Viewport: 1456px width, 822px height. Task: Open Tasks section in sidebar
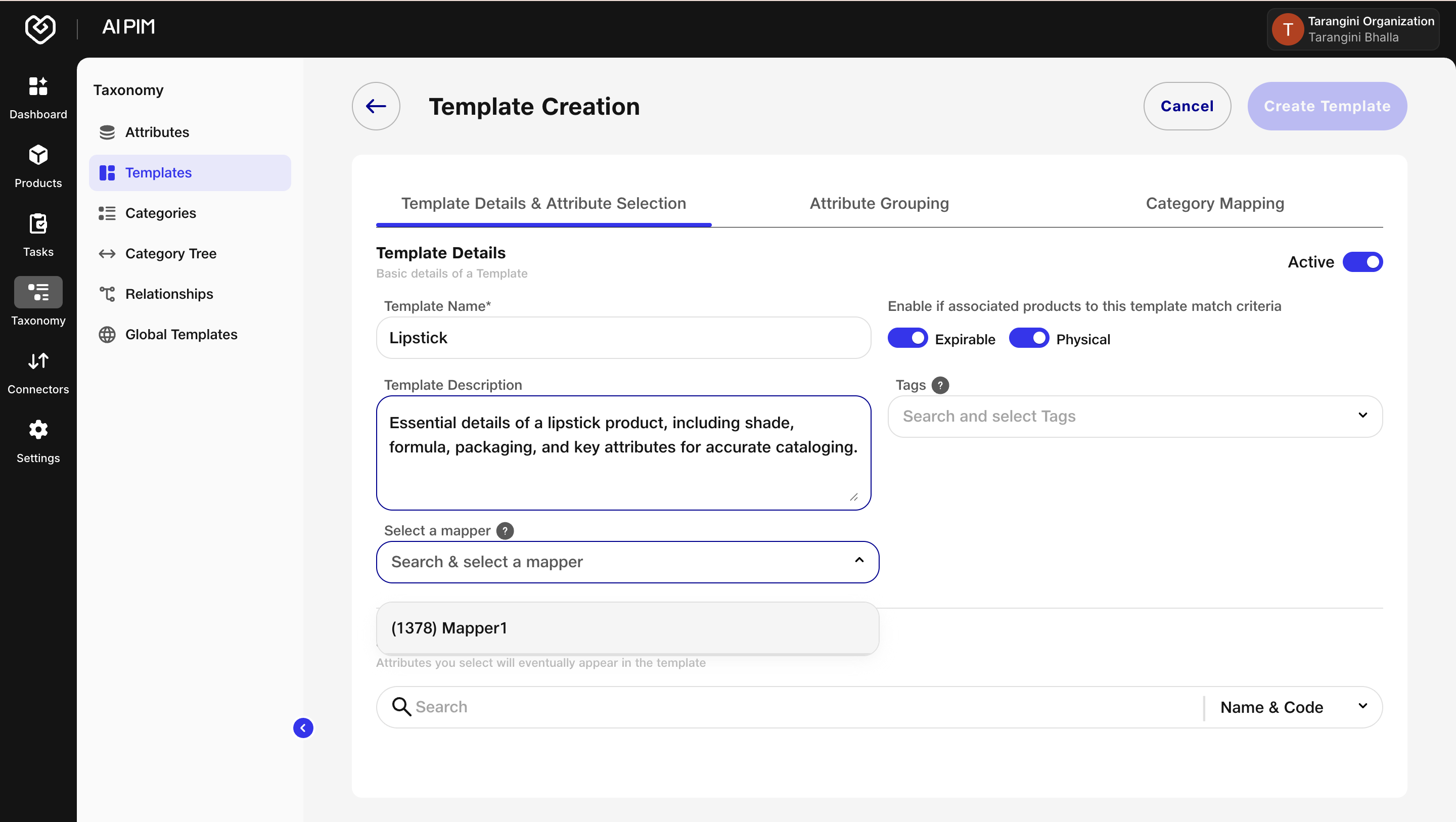pyautogui.click(x=38, y=236)
